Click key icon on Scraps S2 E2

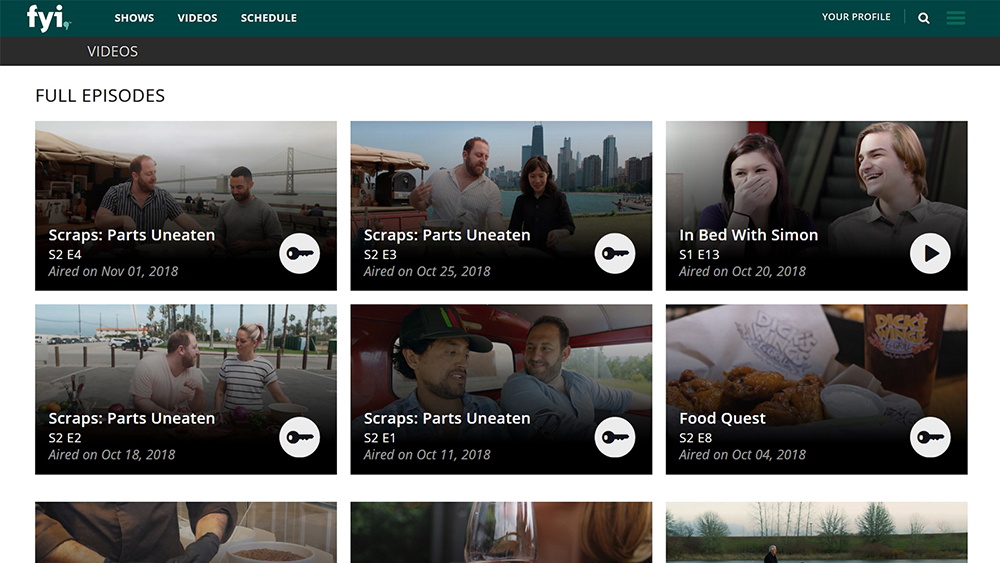pos(299,437)
